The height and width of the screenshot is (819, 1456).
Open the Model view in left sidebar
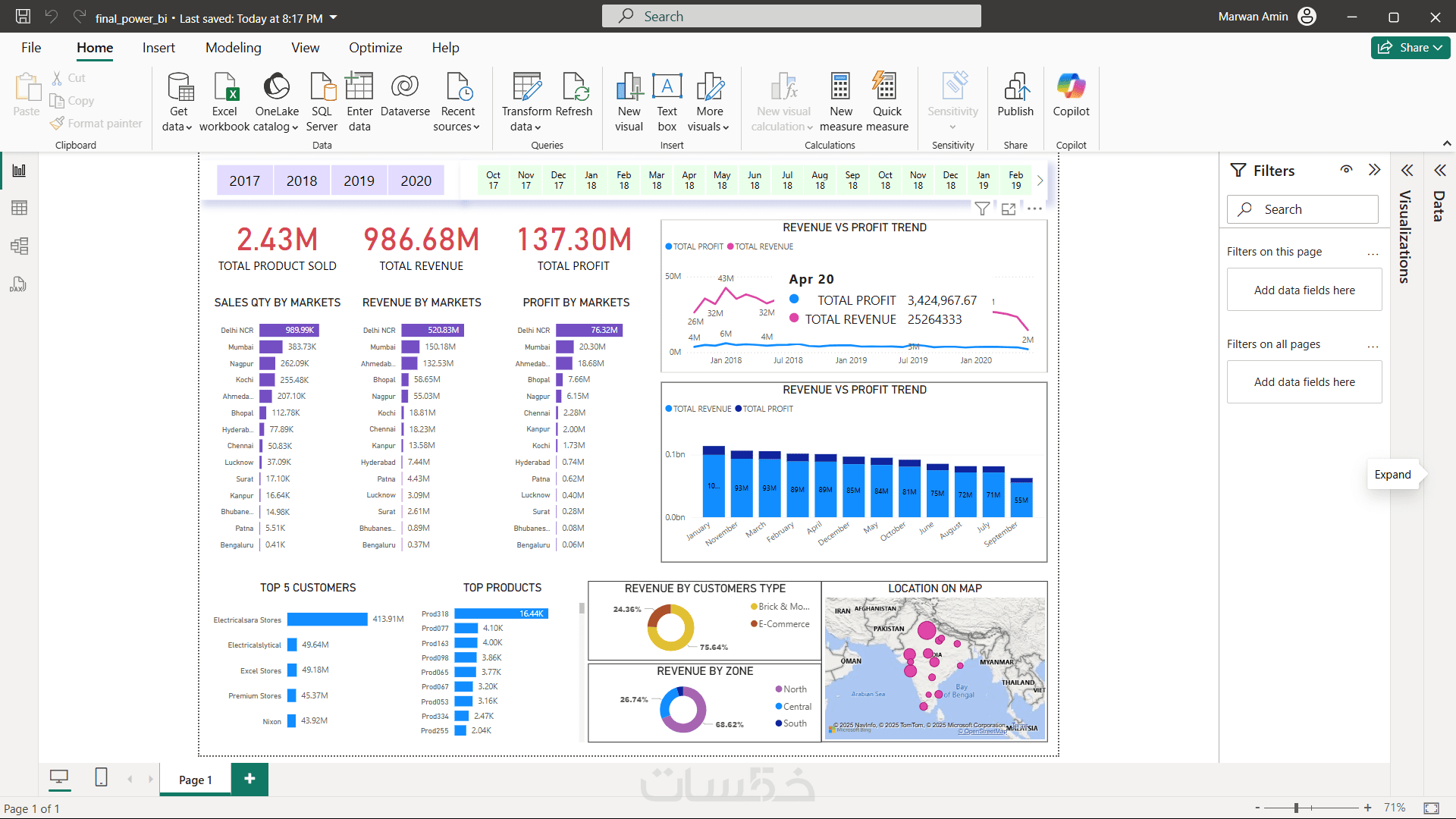(x=20, y=246)
